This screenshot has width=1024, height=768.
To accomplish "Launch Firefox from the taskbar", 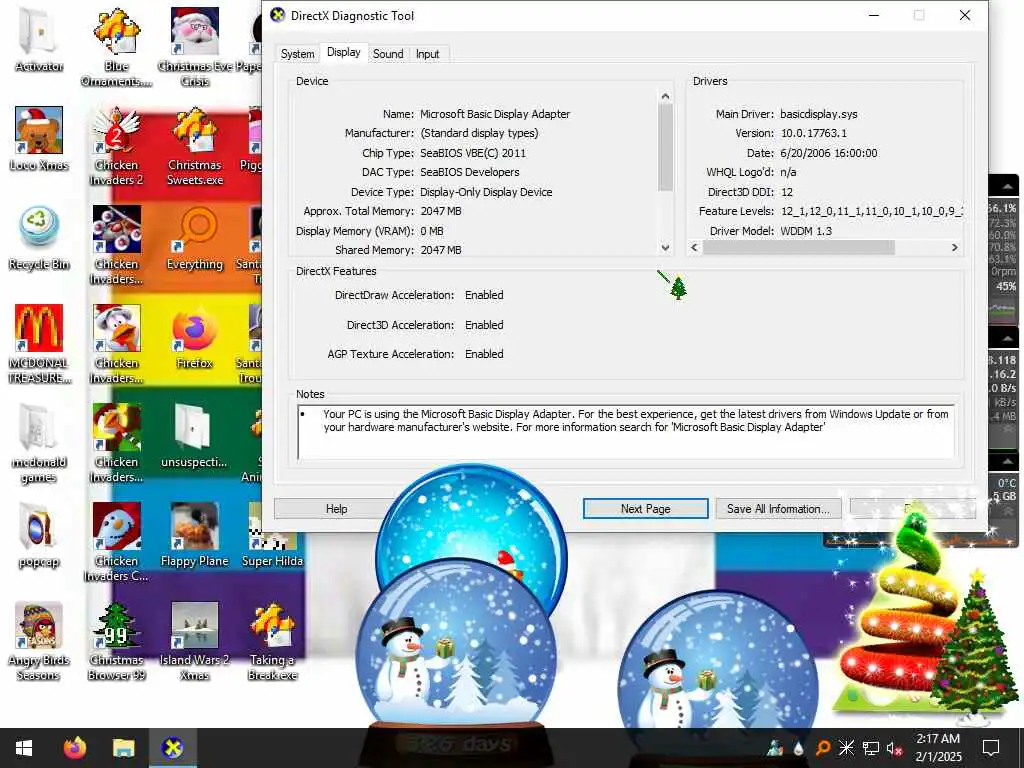I will [x=75, y=748].
